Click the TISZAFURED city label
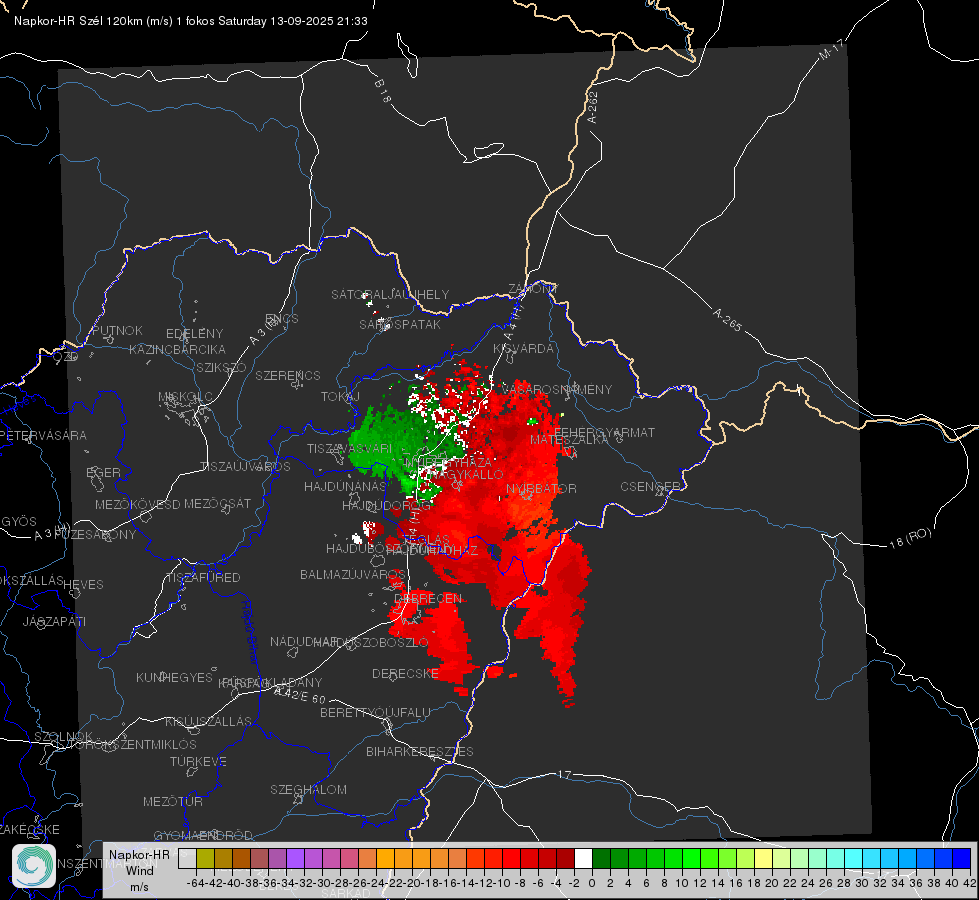 pos(203,578)
